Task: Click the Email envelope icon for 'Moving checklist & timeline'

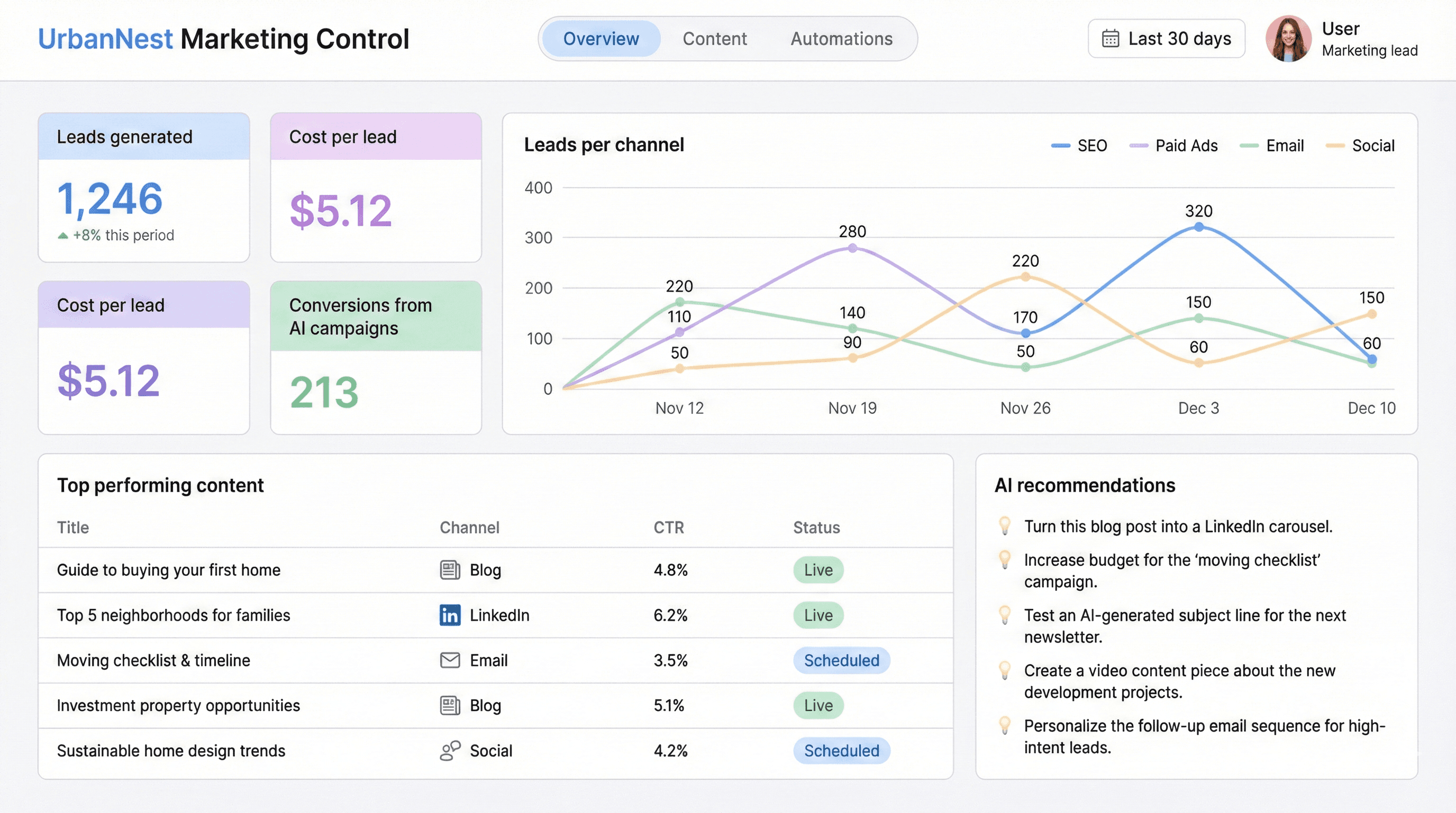Action: tap(449, 661)
